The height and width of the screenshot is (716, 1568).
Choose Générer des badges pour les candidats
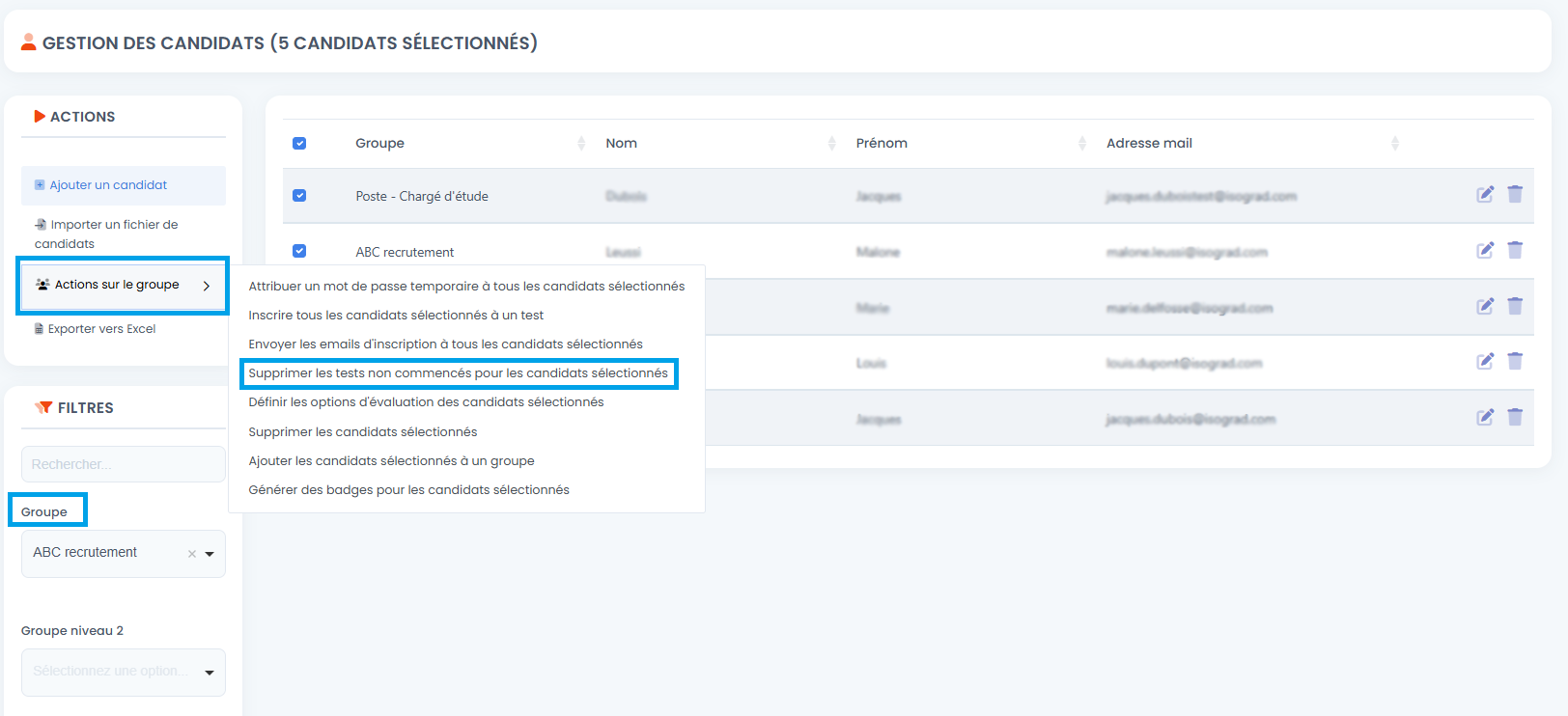coord(408,489)
